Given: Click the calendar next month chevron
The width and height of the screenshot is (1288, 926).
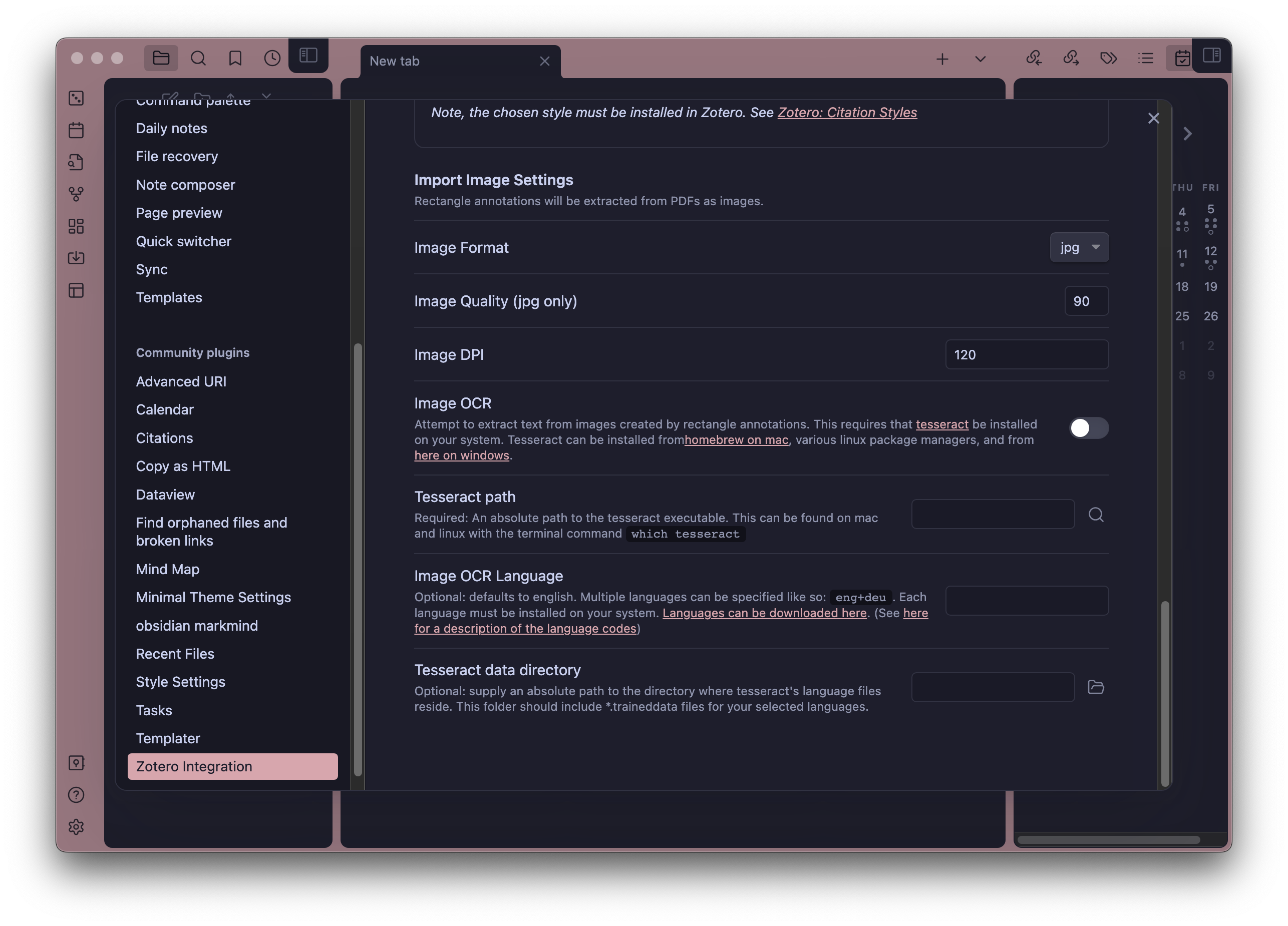Looking at the screenshot, I should click(1187, 134).
